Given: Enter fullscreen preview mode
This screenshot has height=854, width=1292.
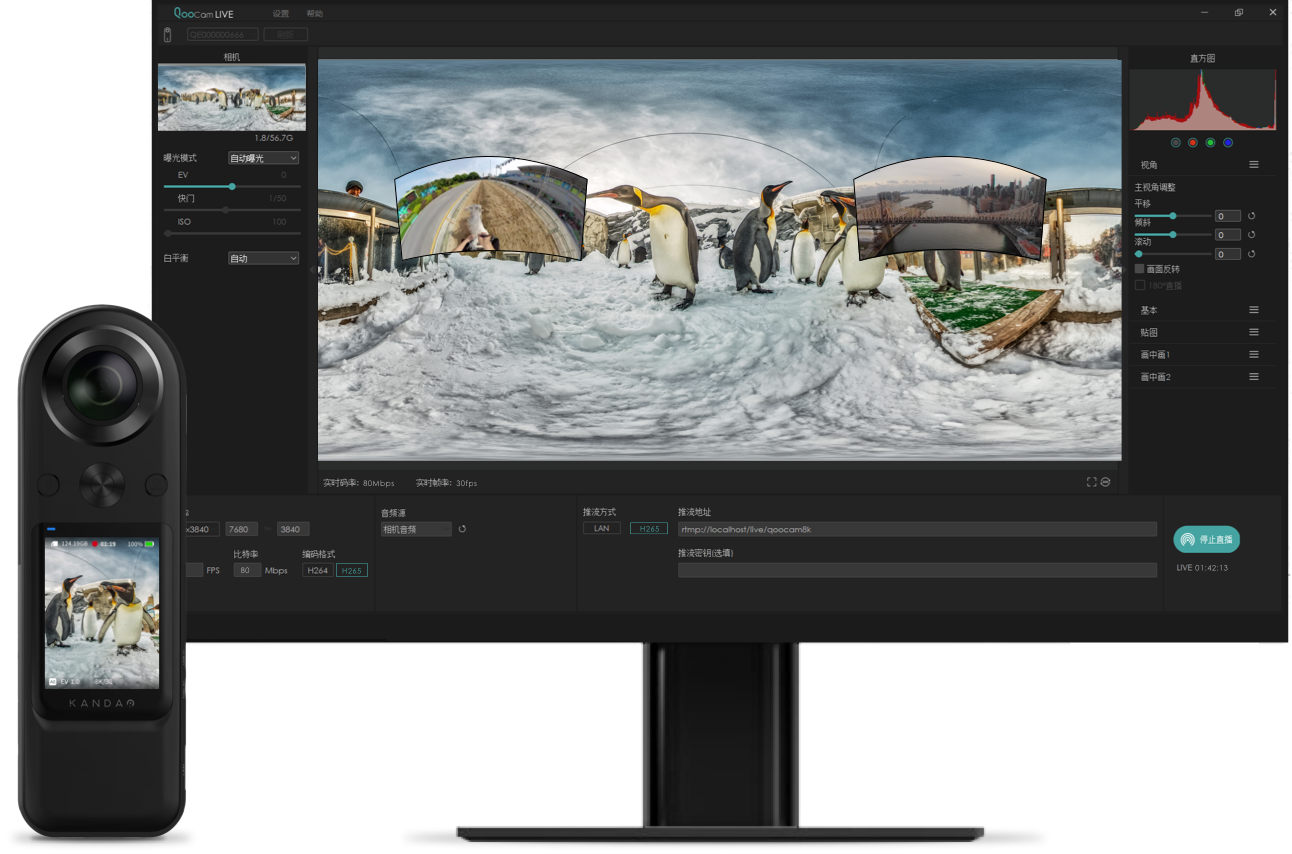Looking at the screenshot, I should click(1091, 482).
